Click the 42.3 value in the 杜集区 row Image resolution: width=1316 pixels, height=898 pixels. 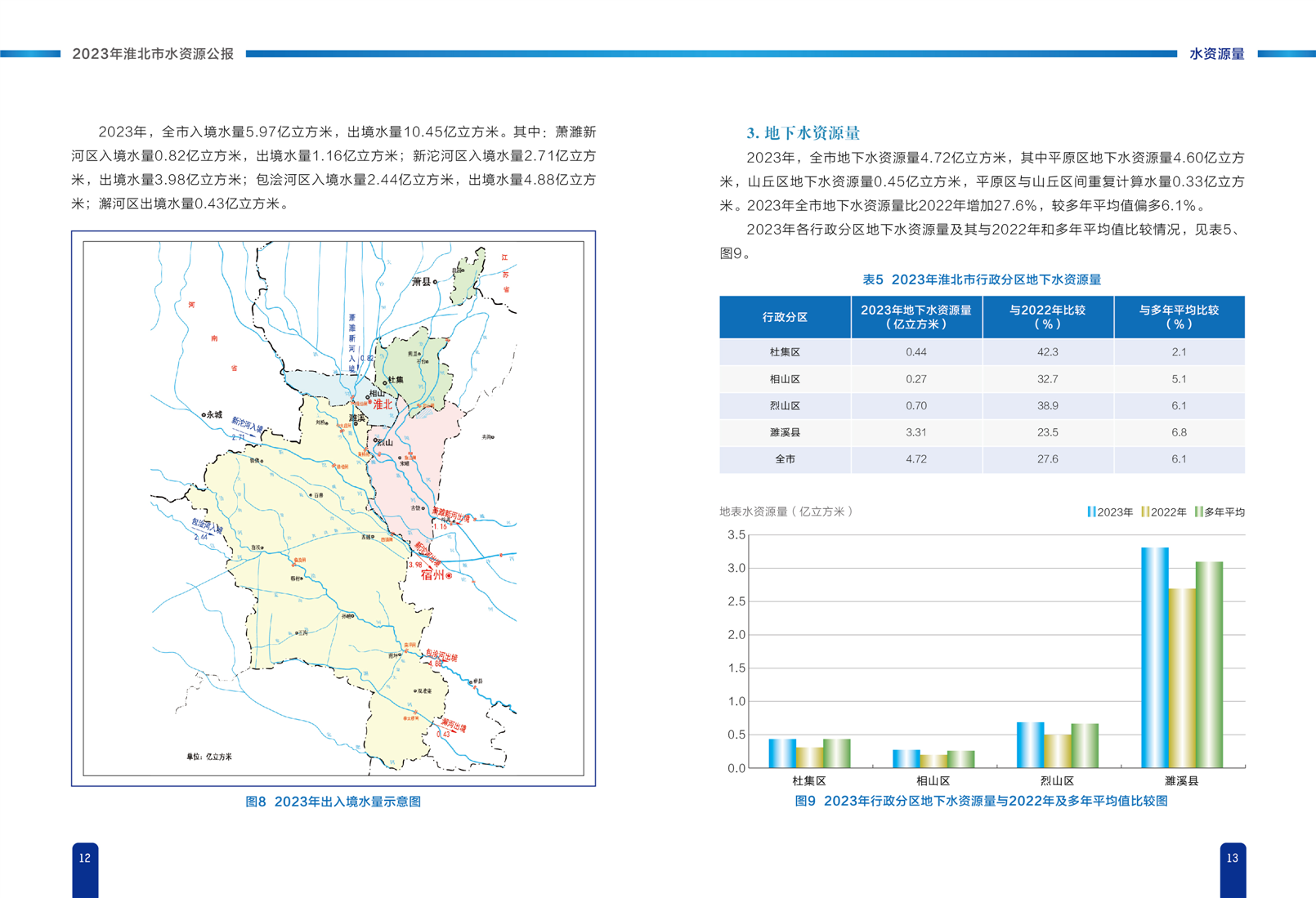pos(1048,352)
